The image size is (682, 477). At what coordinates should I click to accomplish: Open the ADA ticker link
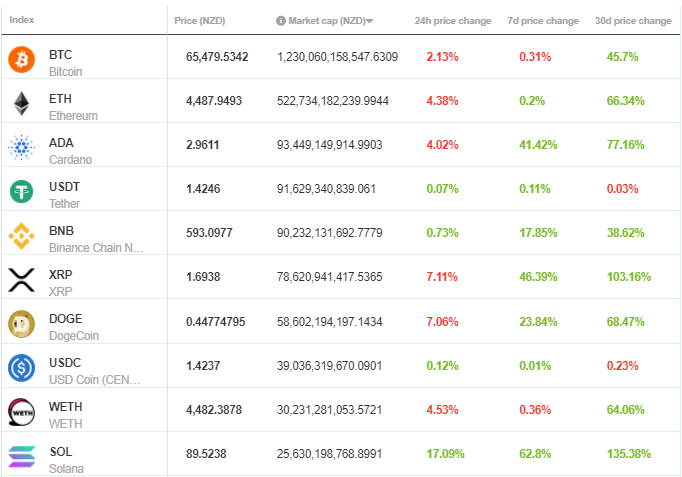coord(61,143)
